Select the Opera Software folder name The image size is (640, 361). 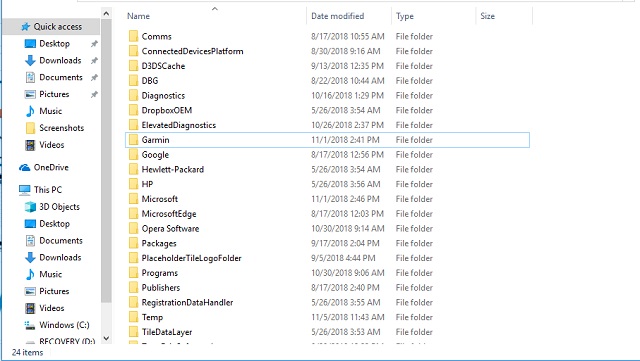click(170, 228)
